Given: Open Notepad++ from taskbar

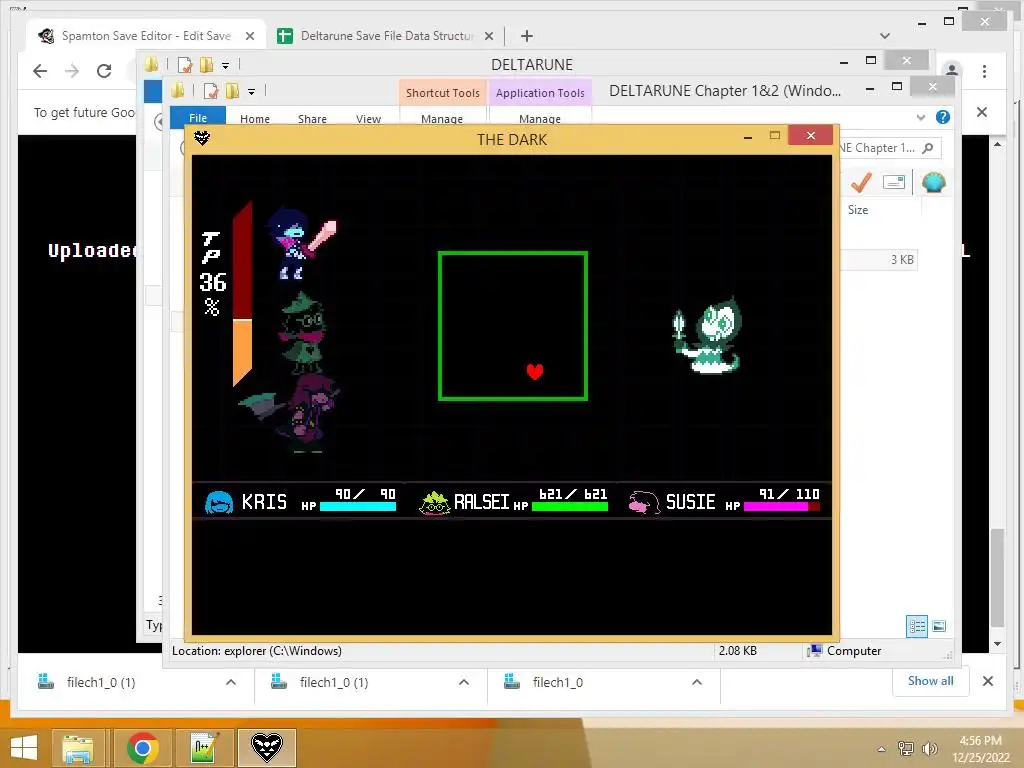Looking at the screenshot, I should (x=205, y=748).
